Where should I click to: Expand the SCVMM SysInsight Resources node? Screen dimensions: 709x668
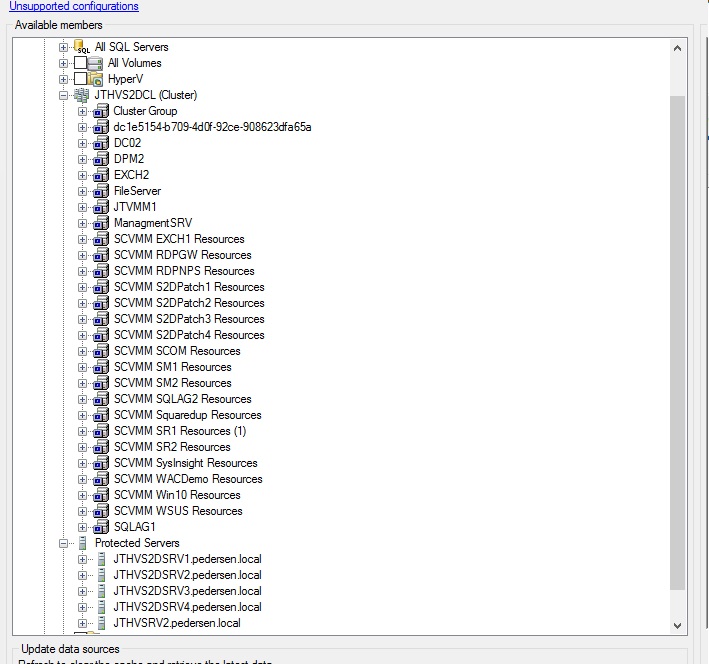click(82, 464)
